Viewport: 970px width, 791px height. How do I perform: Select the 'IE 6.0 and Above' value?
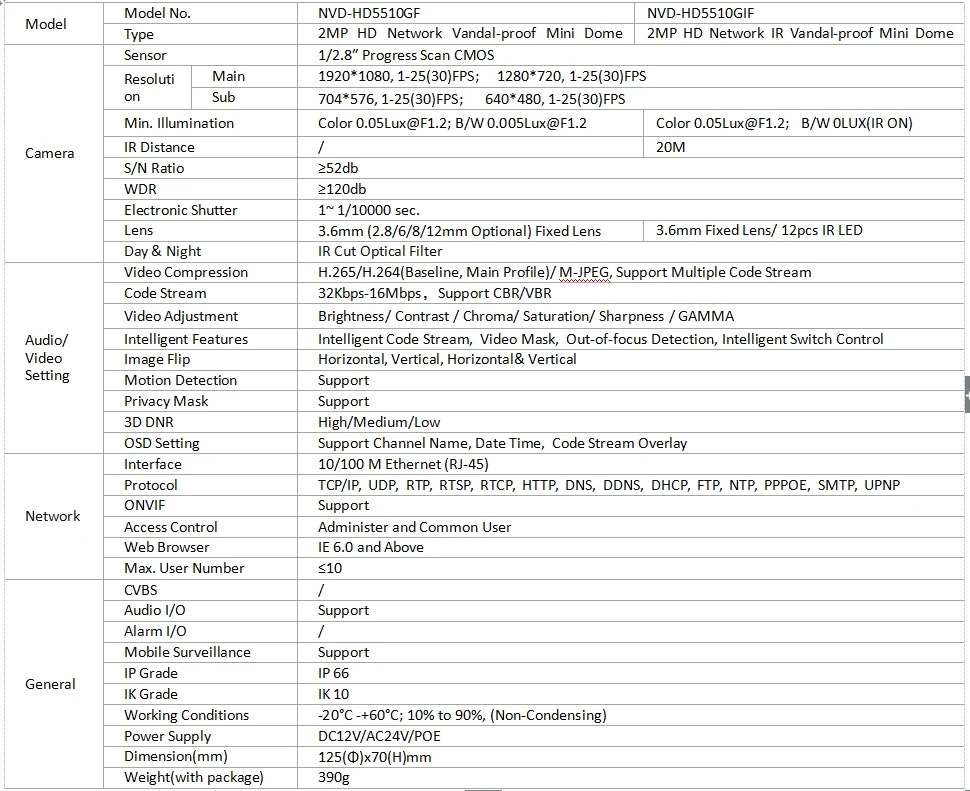[371, 547]
